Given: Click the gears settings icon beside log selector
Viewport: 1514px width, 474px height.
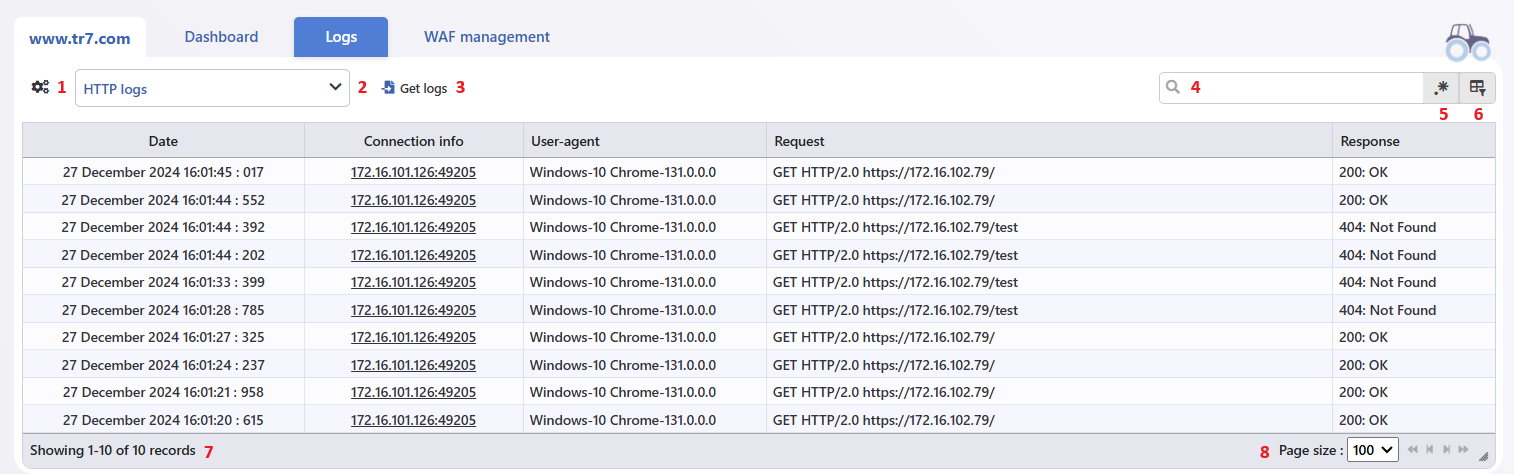Looking at the screenshot, I should tap(40, 87).
